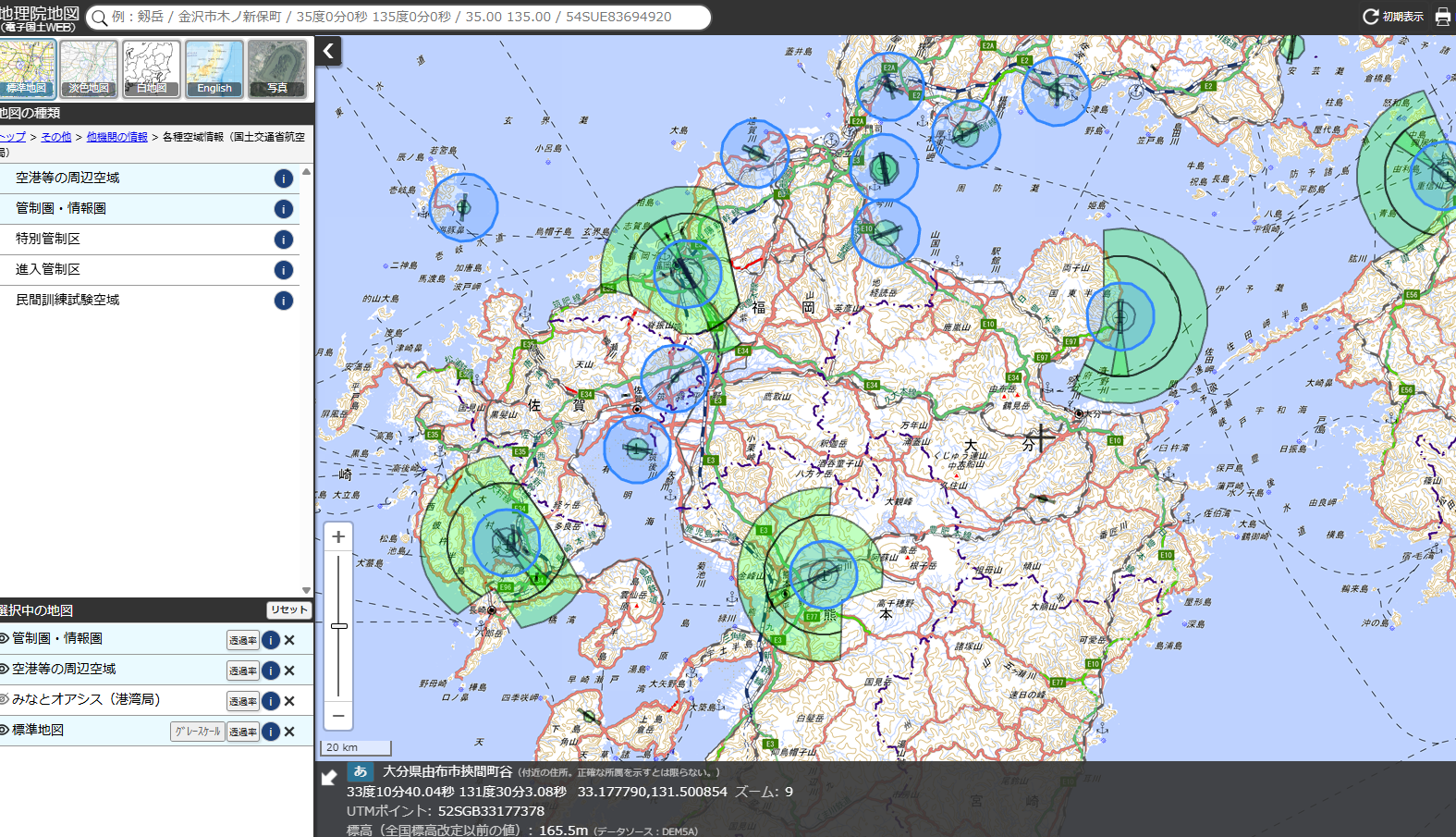The width and height of the screenshot is (1456, 837).
Task: Click the print icon in header
Action: click(x=1442, y=17)
